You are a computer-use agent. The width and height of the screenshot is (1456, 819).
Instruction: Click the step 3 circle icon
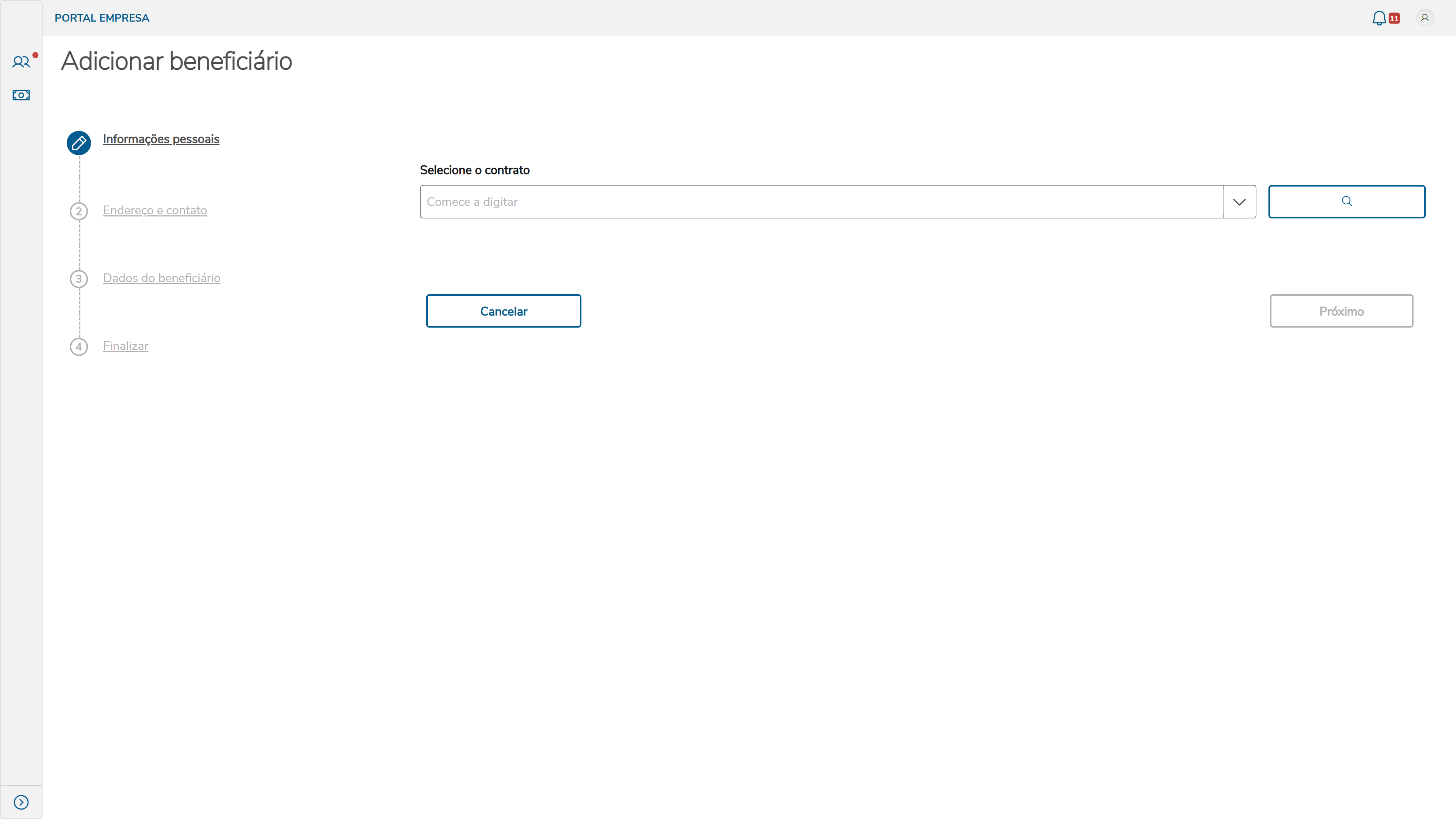pos(78,279)
